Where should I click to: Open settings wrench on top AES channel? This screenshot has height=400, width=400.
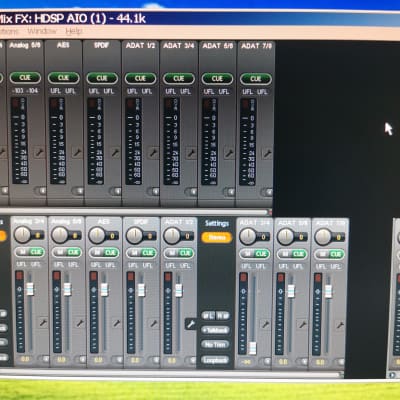(x=77, y=153)
